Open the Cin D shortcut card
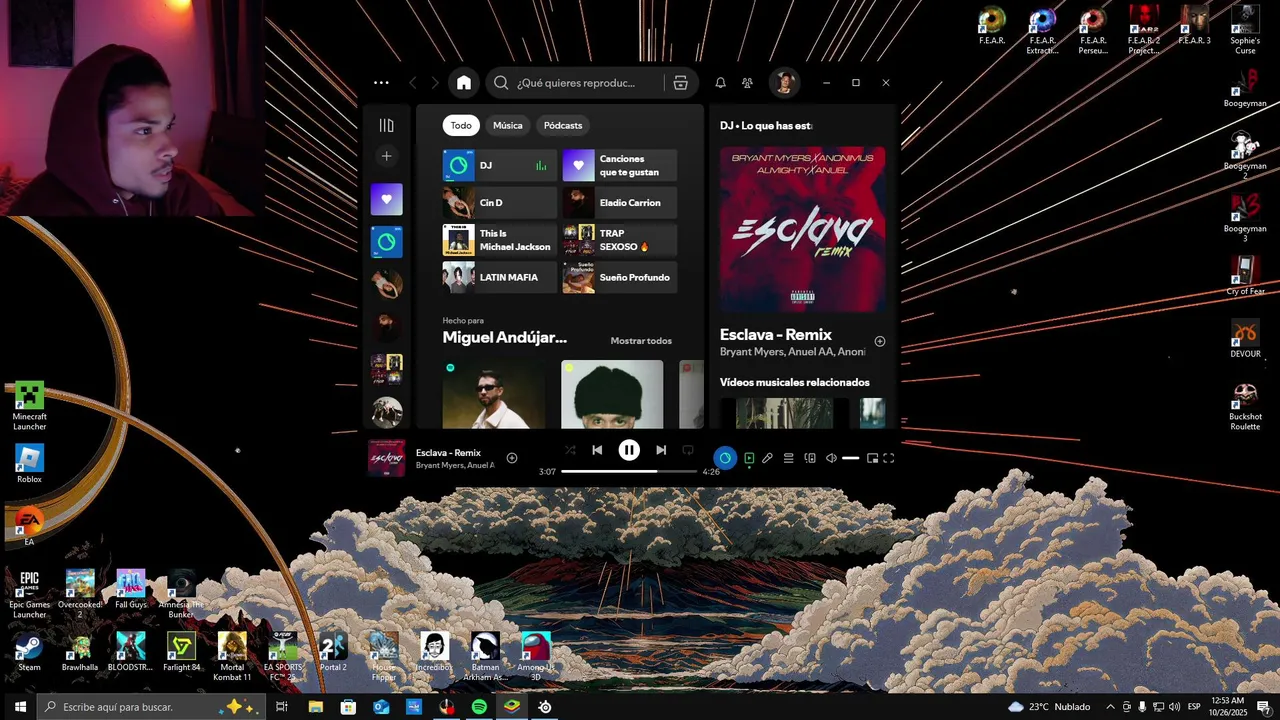The image size is (1280, 720). point(499,203)
